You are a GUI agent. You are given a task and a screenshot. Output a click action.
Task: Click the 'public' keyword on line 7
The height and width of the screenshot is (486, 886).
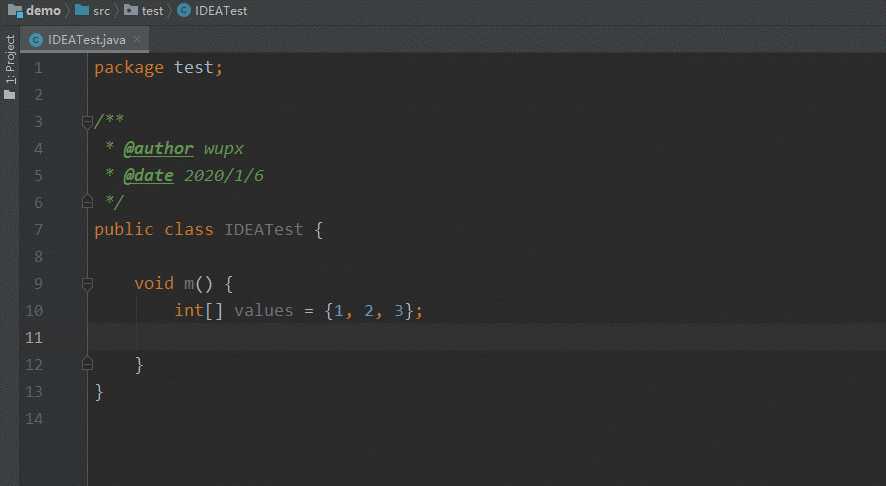123,230
